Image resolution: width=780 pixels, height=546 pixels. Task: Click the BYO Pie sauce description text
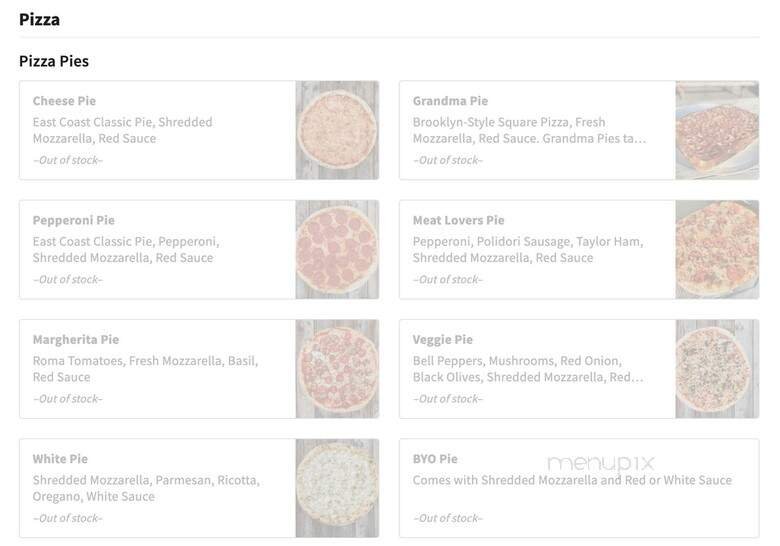coord(572,480)
